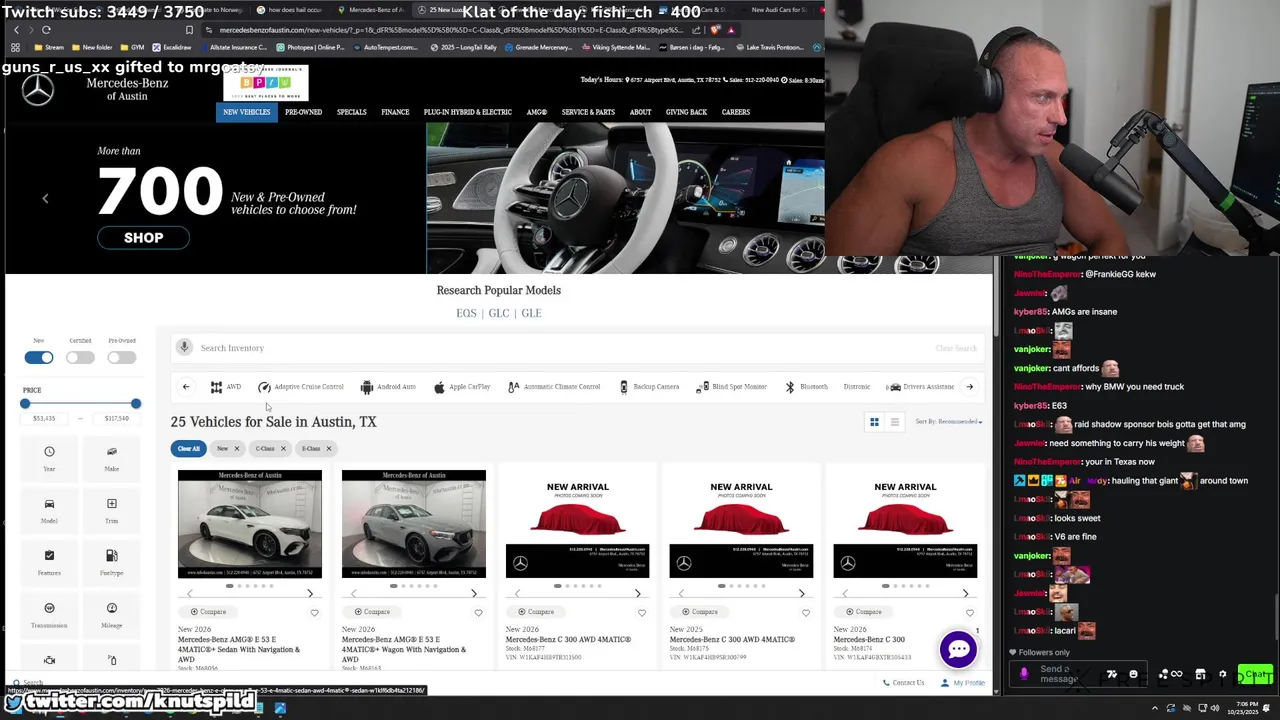
Task: Select the Android Auto feature filter
Action: 389,387
